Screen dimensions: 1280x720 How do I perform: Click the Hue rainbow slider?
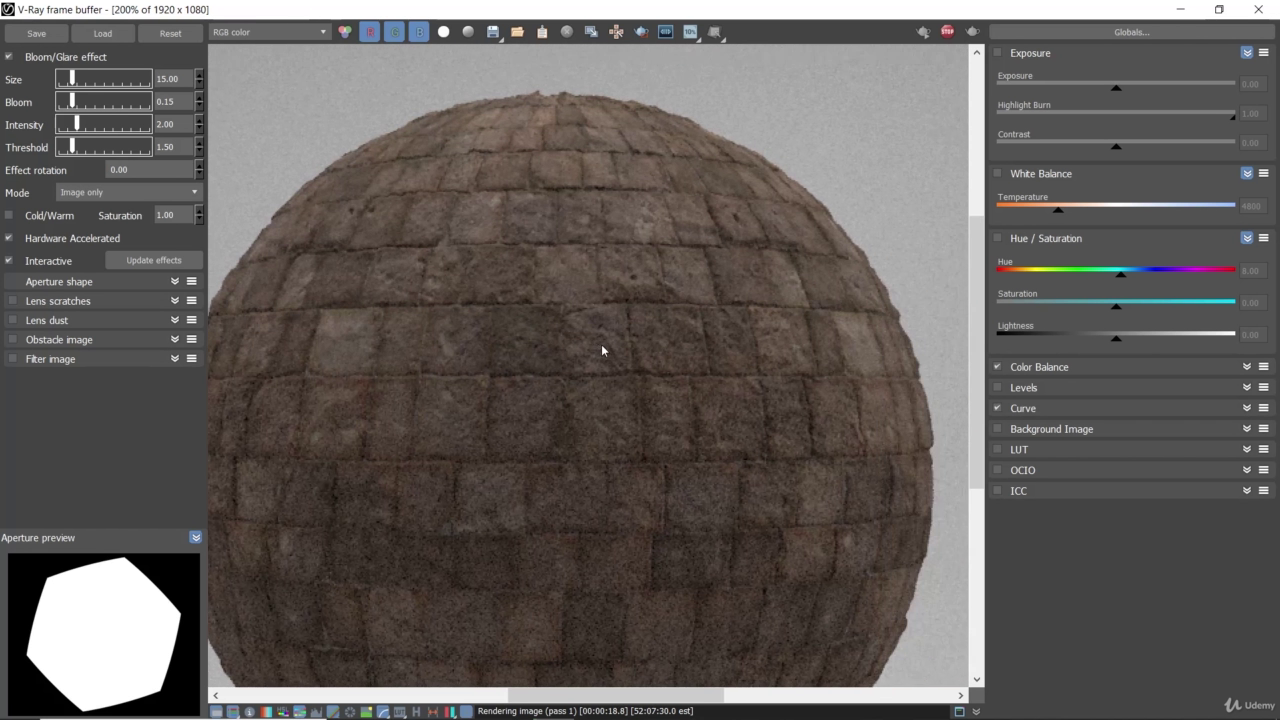click(1116, 269)
